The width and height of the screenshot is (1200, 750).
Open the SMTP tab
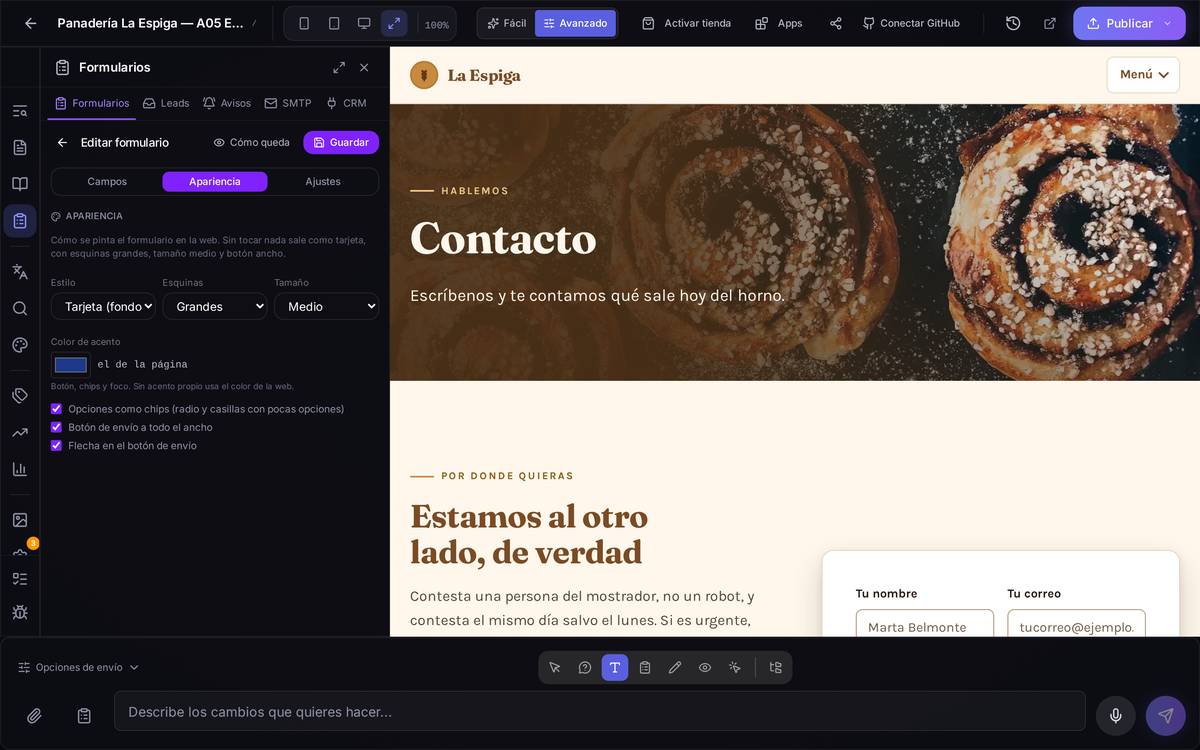[x=288, y=103]
